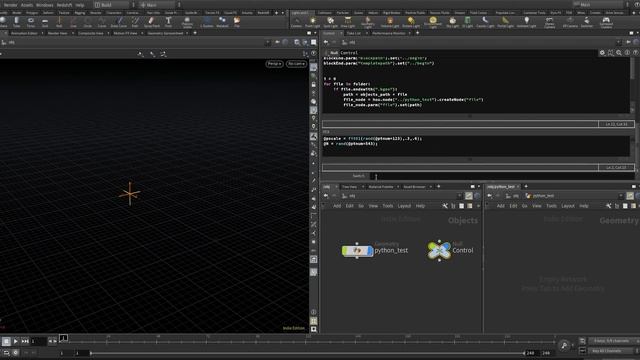This screenshot has height=360, width=640.
Task: Switch to Material Palette tab
Action: point(381,187)
